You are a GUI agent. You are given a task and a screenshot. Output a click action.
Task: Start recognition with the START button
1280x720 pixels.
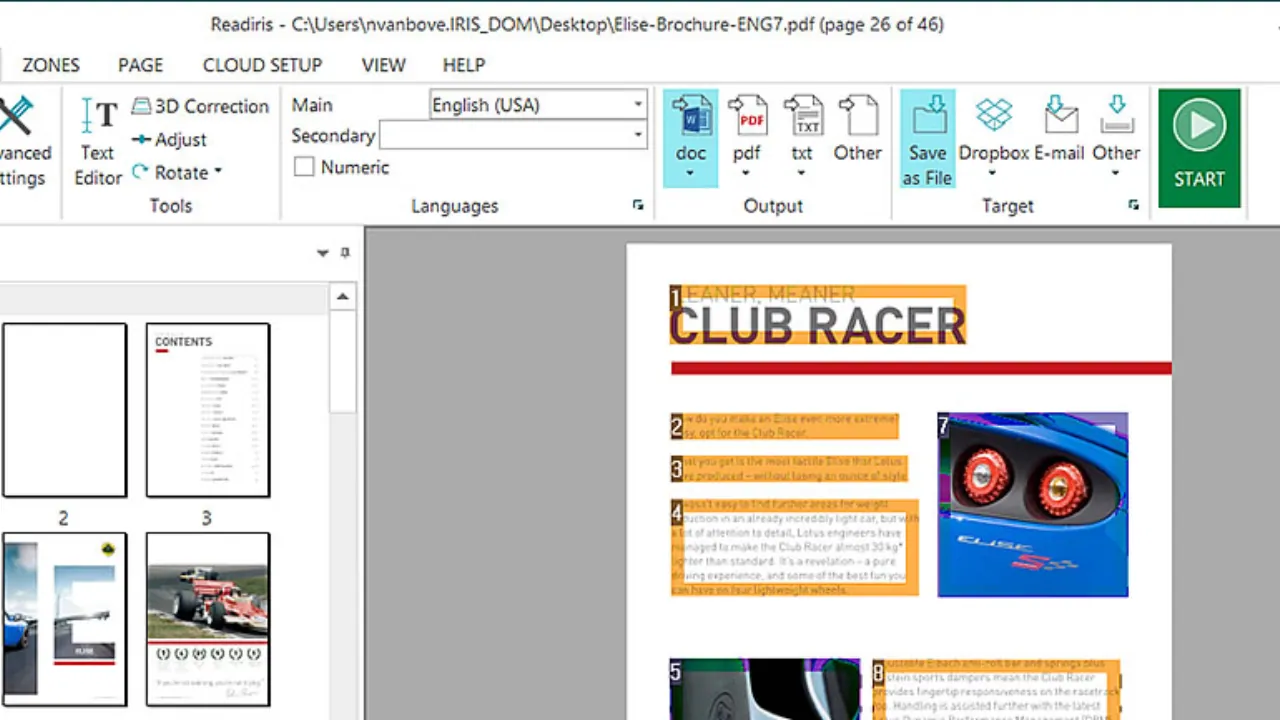1199,148
